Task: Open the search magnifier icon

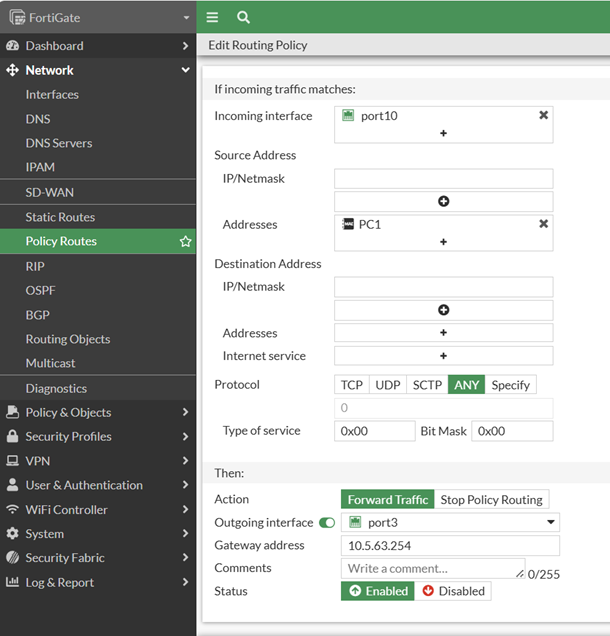Action: 243,17
